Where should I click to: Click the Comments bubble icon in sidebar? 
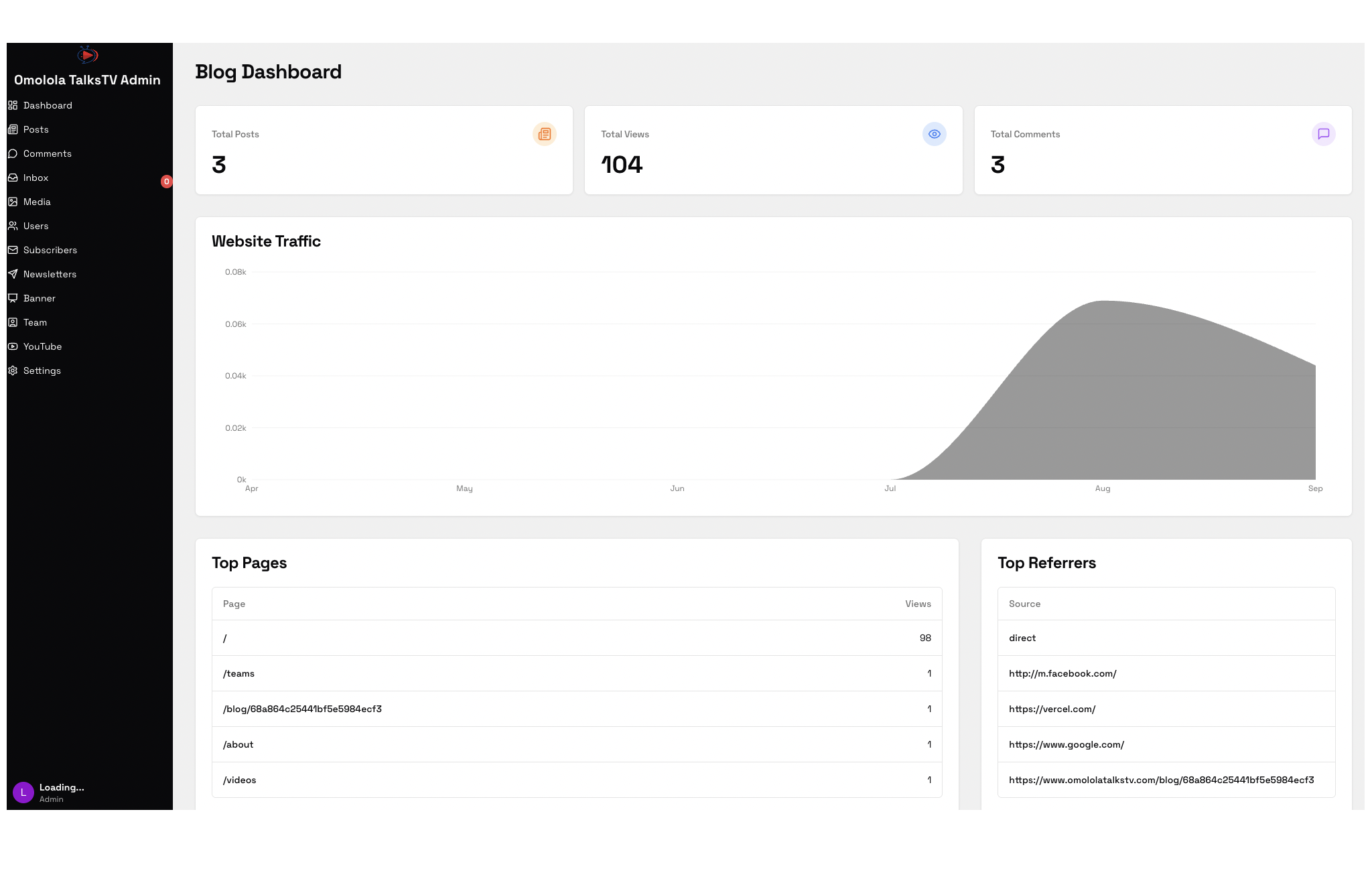point(13,153)
